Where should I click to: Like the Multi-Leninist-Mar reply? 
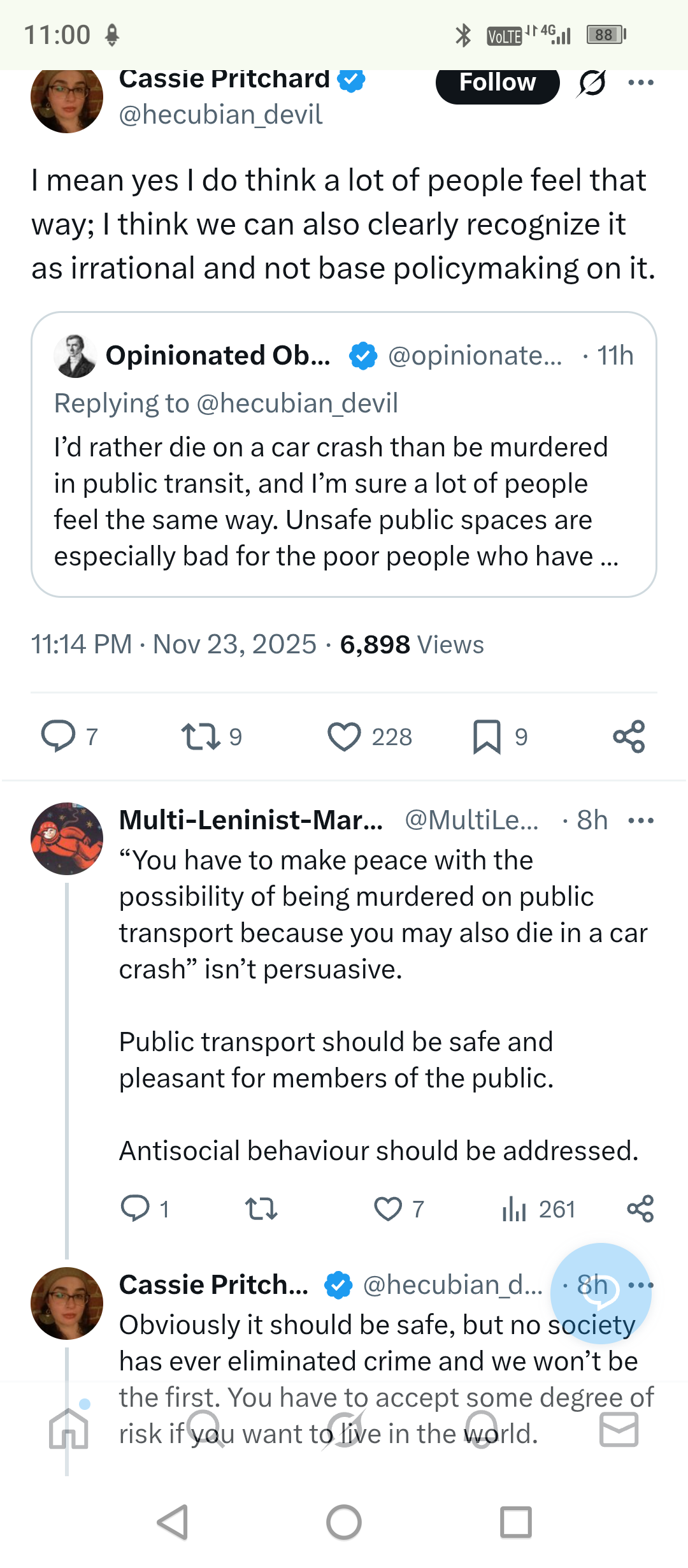[x=388, y=1209]
